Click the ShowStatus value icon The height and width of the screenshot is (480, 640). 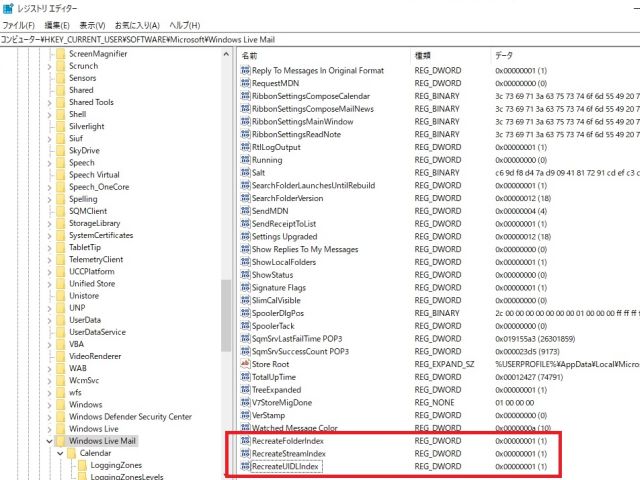click(245, 275)
